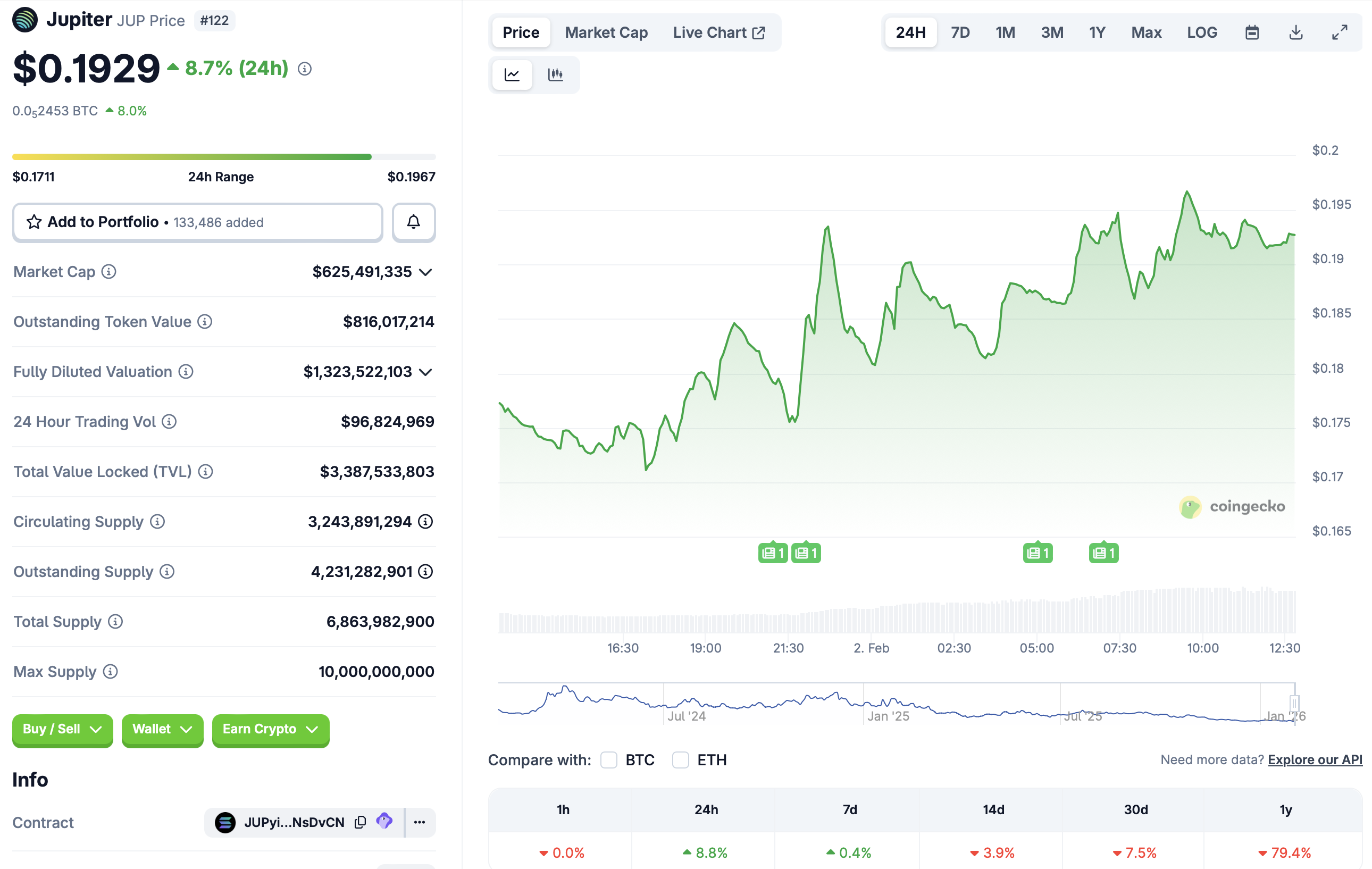Select the 7D timeframe tab

(960, 32)
